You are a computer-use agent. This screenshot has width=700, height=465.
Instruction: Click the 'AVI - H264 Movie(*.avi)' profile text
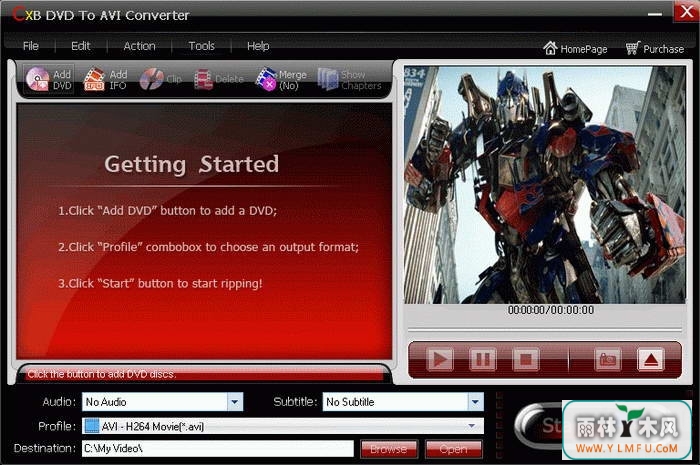[153, 427]
